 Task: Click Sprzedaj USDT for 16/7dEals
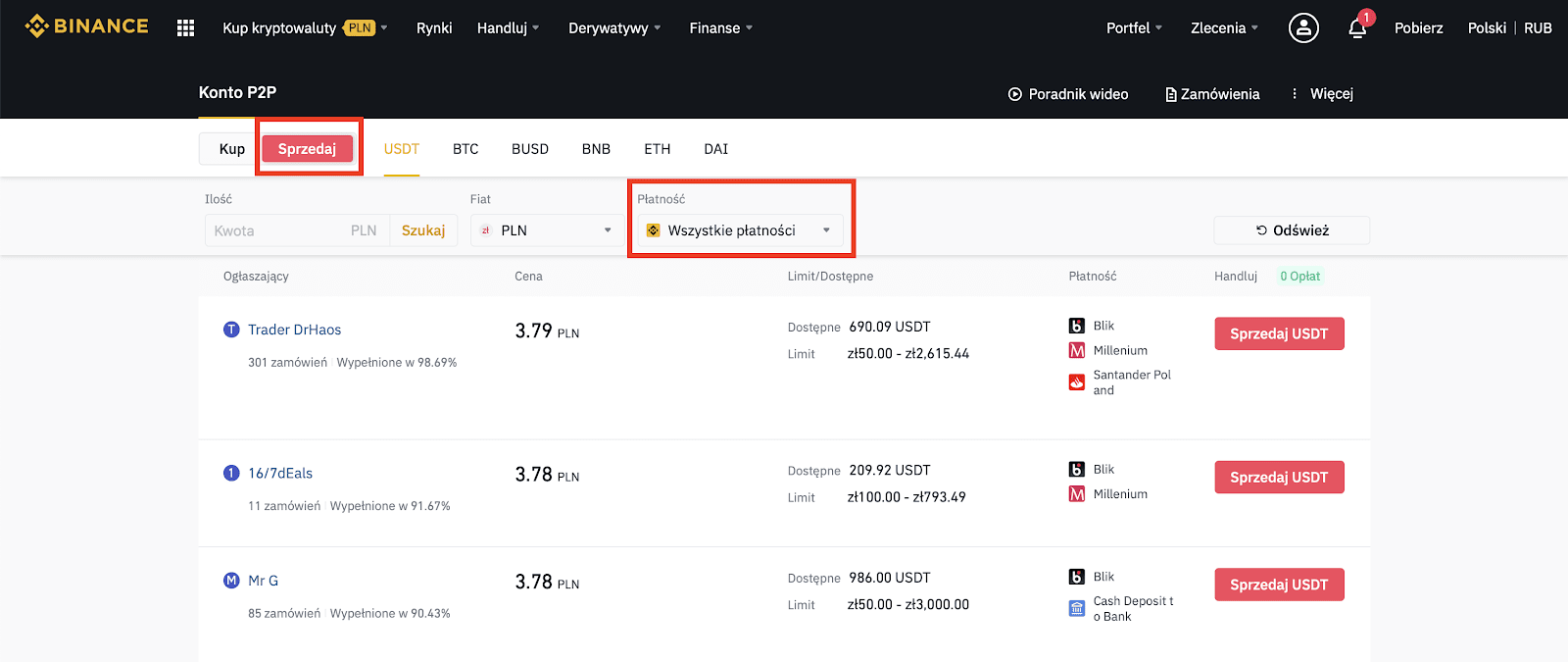coord(1279,478)
